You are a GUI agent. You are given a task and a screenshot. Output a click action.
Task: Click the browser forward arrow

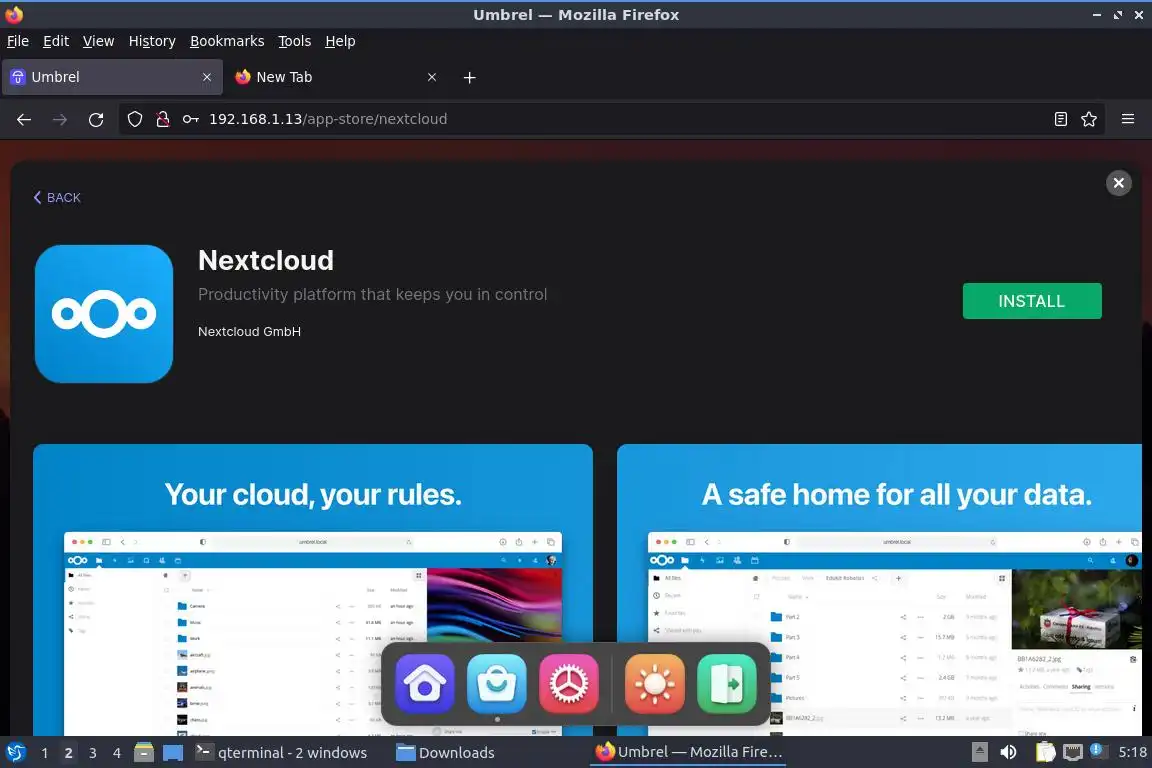[x=60, y=119]
